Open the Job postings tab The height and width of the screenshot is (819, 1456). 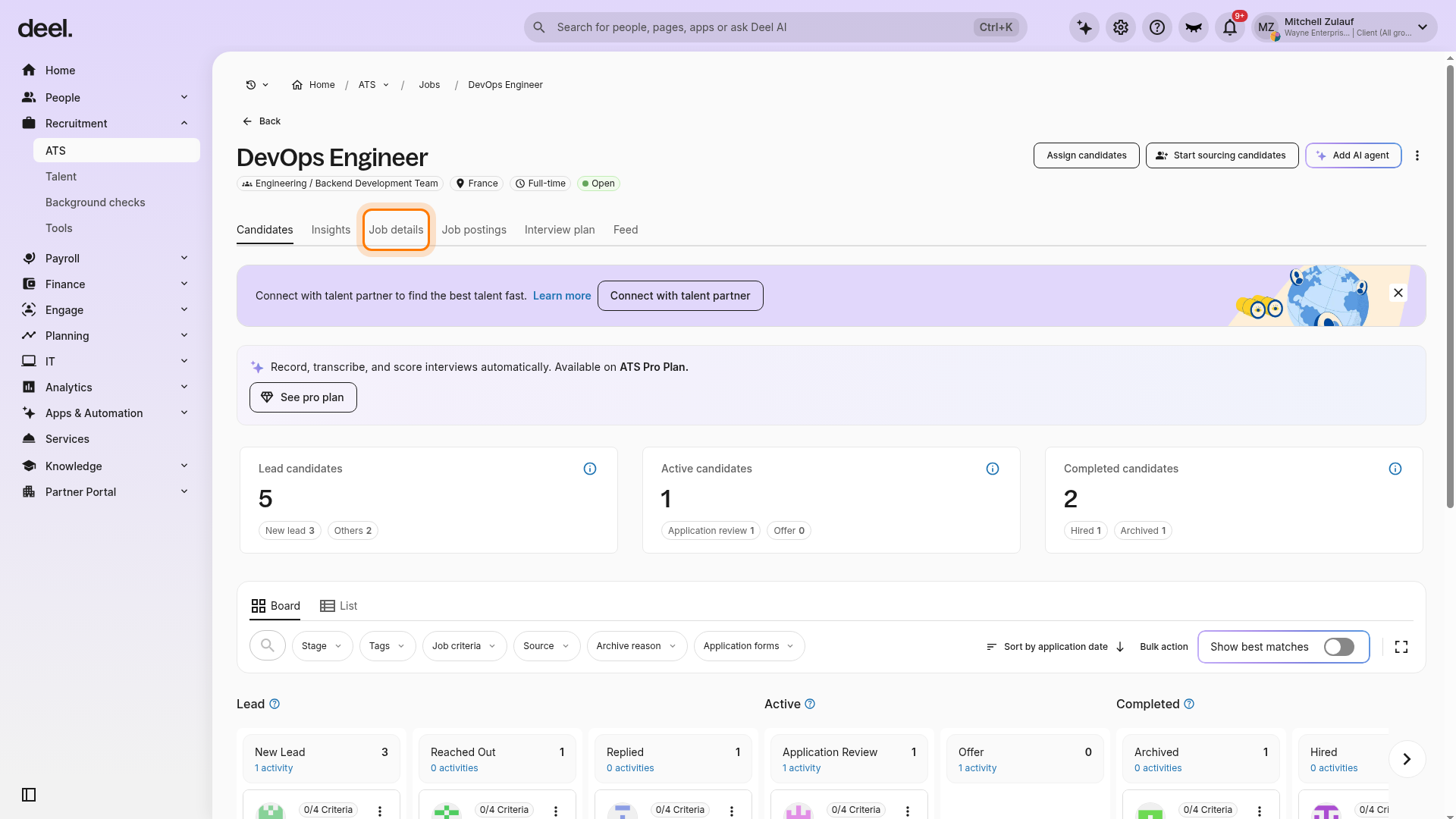[474, 230]
